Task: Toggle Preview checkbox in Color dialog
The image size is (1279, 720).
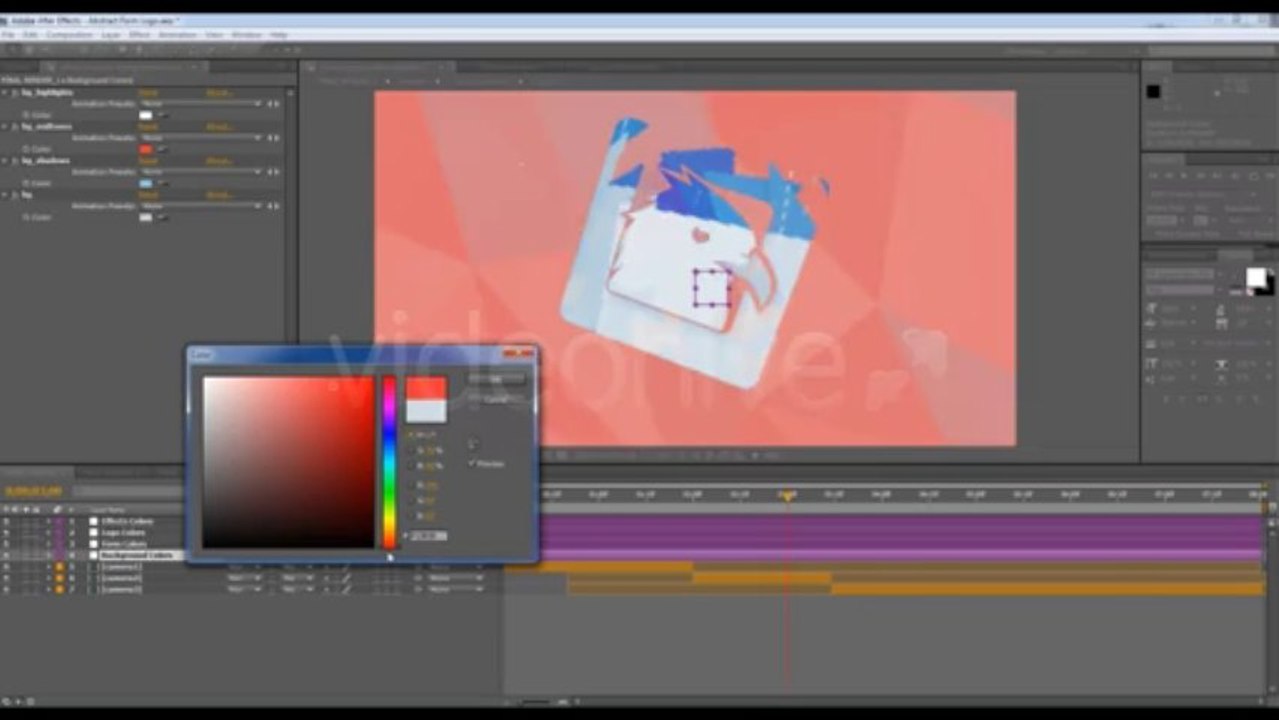Action: (x=472, y=464)
